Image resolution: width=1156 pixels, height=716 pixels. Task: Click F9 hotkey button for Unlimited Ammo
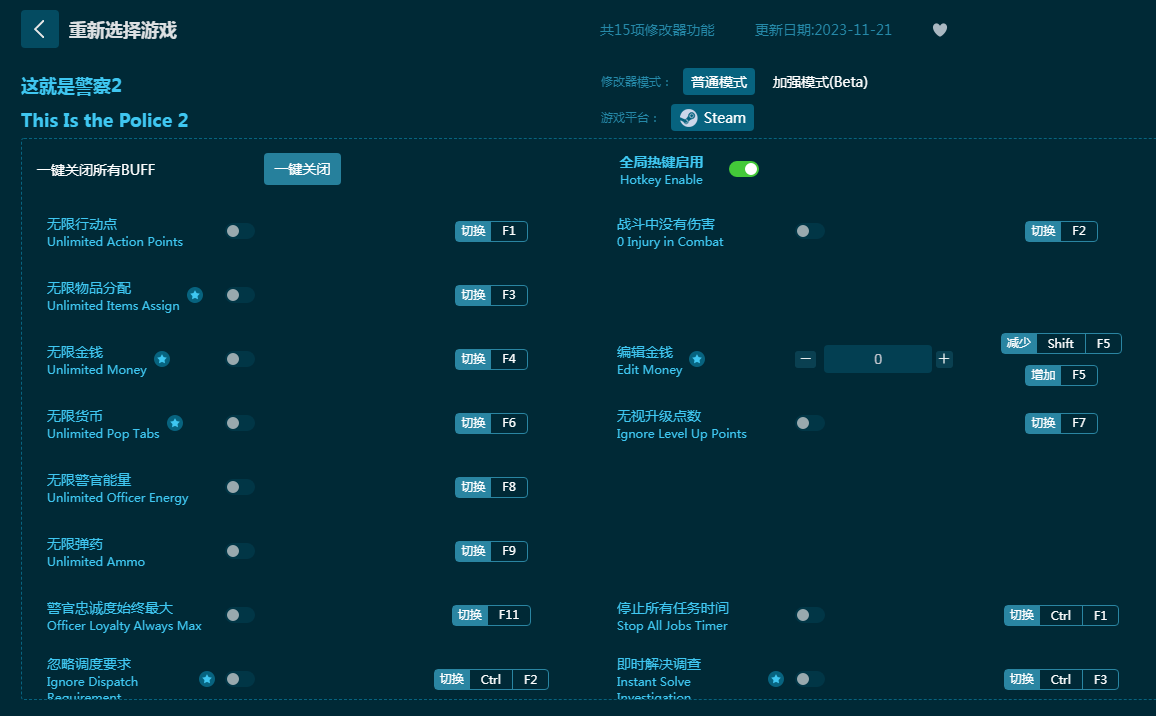coord(491,551)
